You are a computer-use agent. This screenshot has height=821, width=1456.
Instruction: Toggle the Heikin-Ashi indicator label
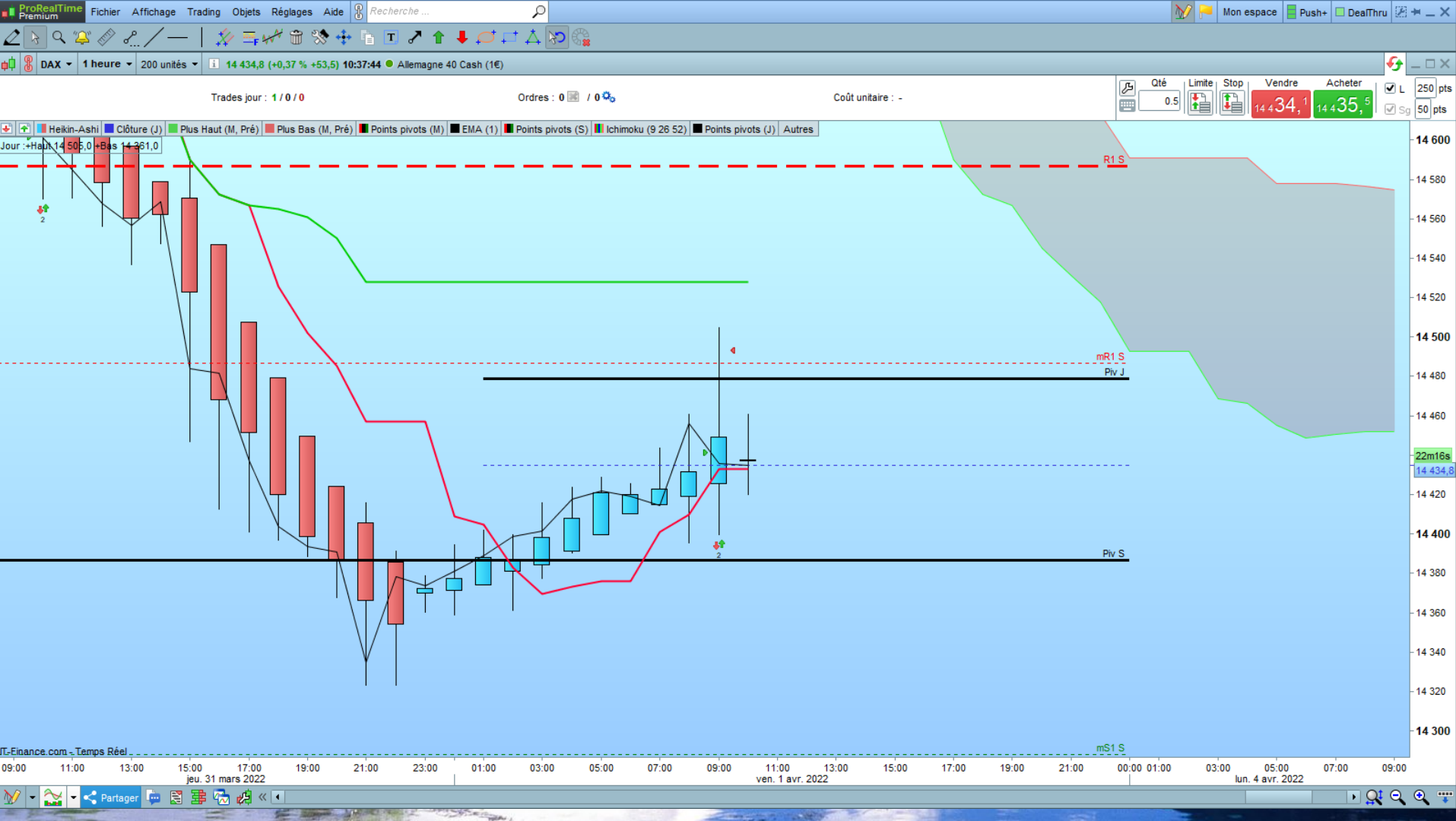pos(68,129)
